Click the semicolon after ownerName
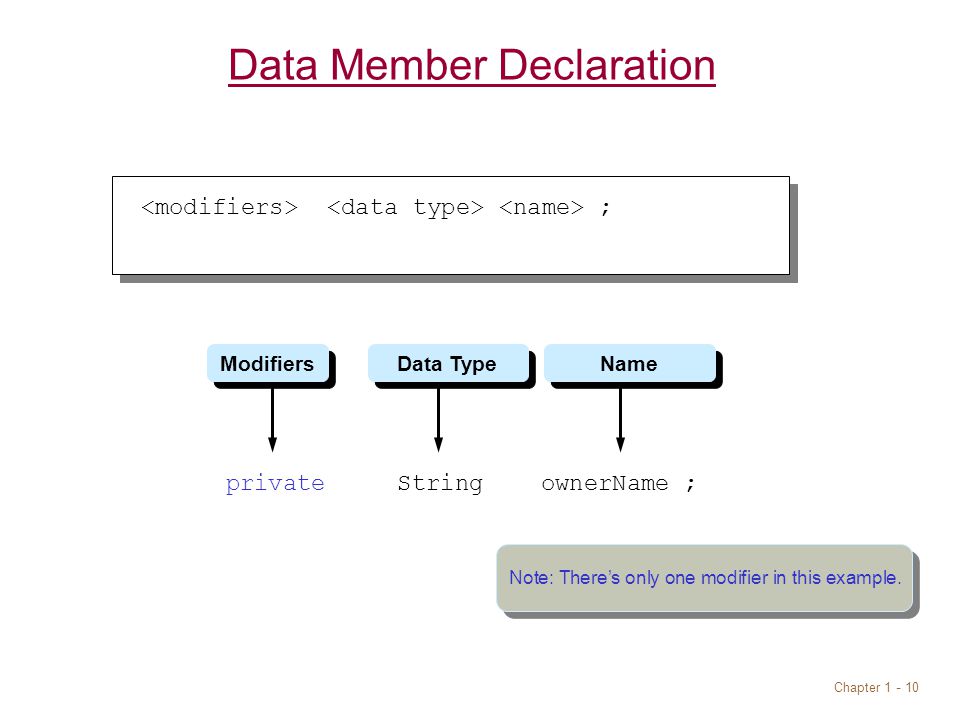960x720 pixels. tap(691, 484)
